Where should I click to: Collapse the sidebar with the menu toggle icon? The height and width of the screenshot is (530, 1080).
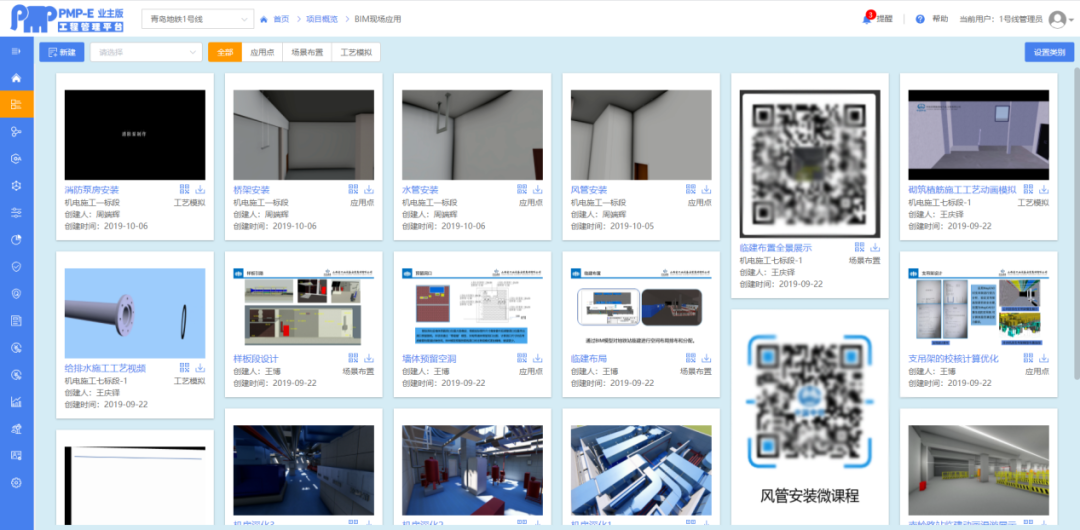[16, 51]
